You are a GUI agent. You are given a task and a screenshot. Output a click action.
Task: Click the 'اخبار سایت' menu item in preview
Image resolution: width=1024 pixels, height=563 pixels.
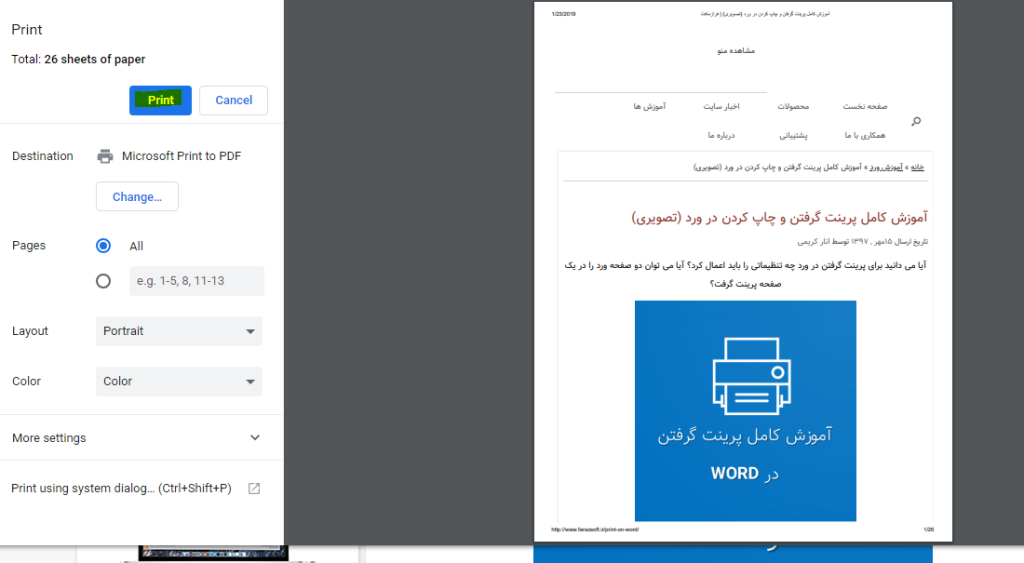tap(721, 106)
